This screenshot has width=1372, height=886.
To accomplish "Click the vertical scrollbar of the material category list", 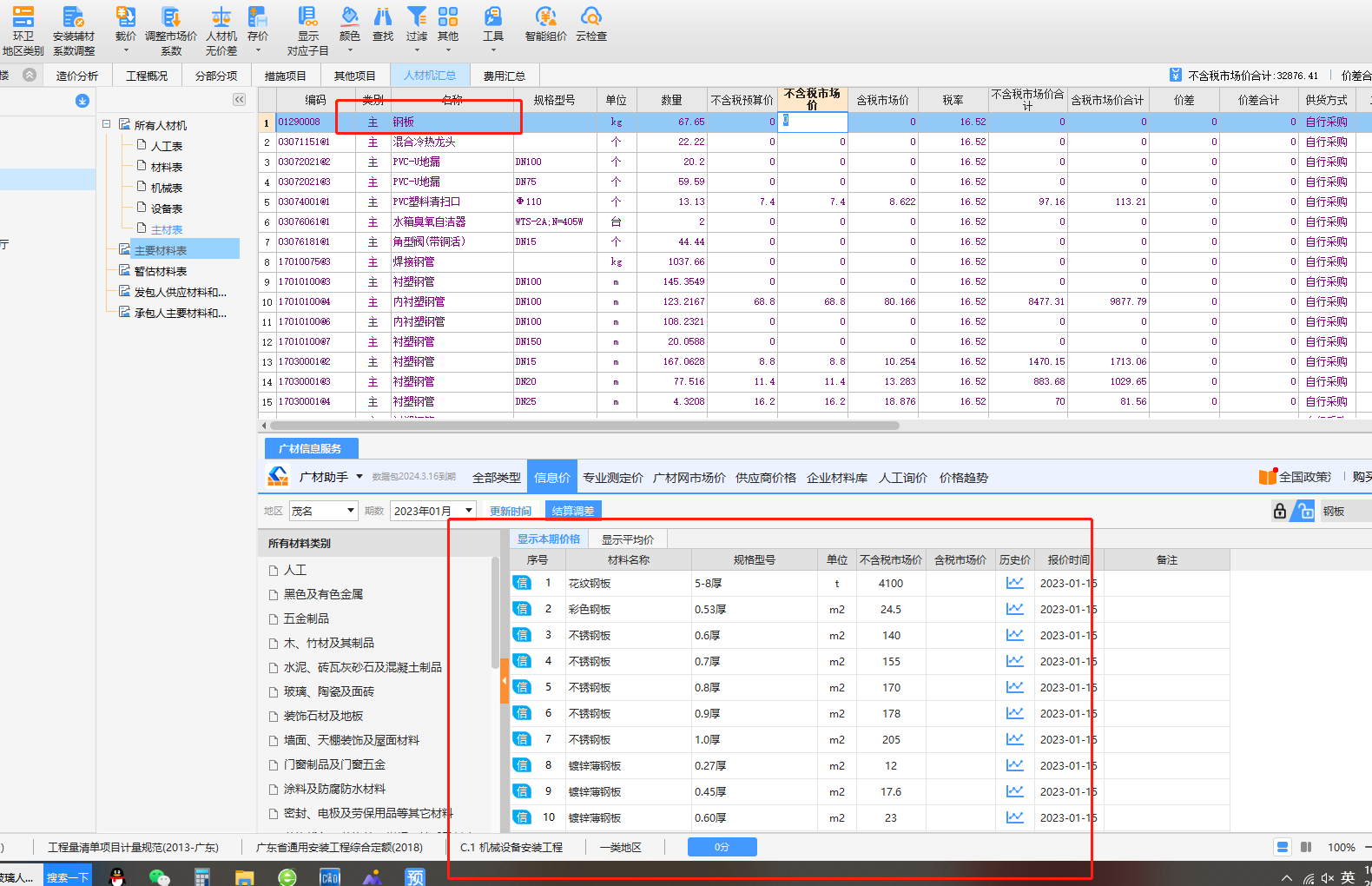I will [495, 612].
